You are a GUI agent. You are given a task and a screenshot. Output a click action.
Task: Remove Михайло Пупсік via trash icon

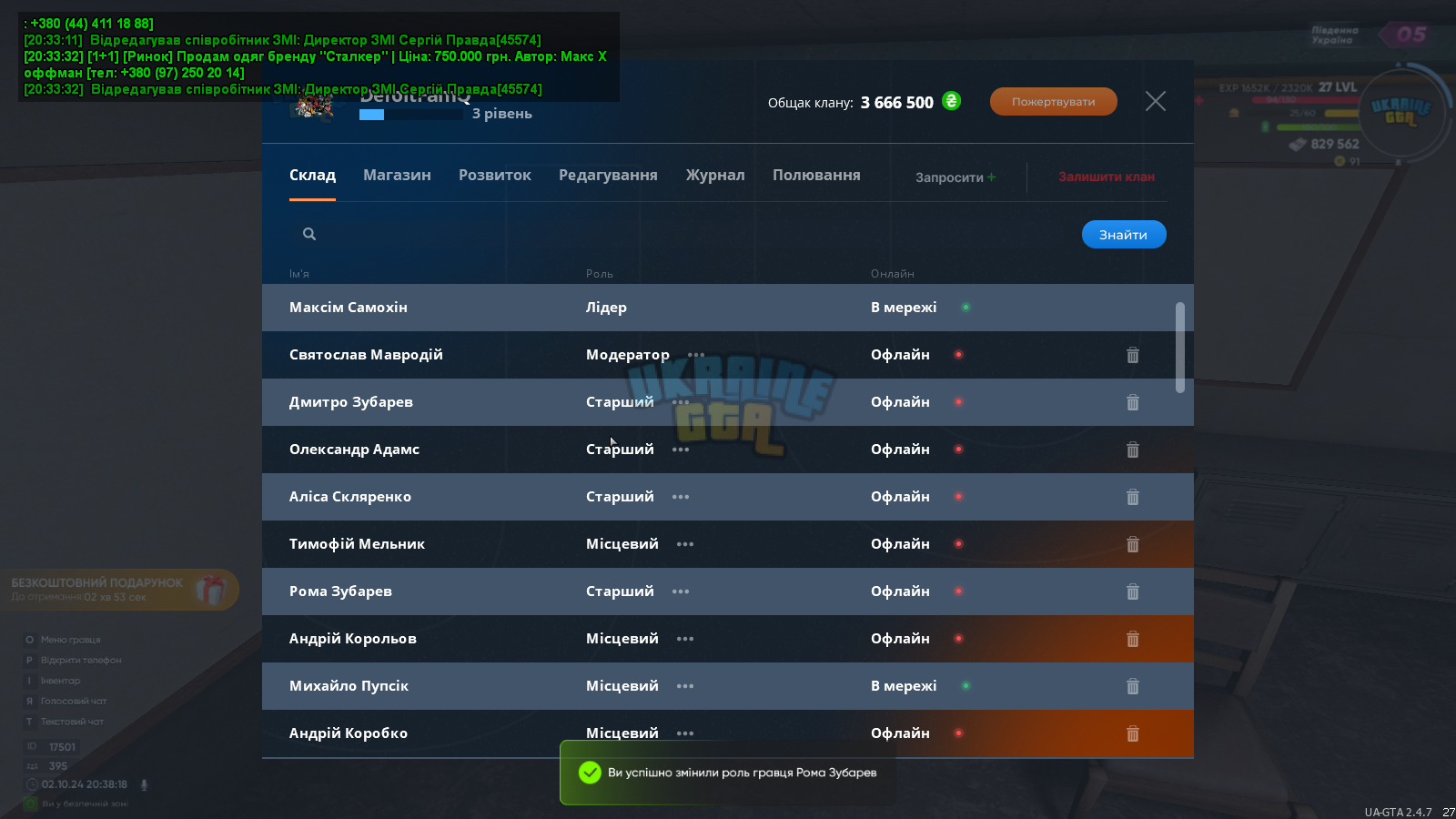[x=1133, y=686]
